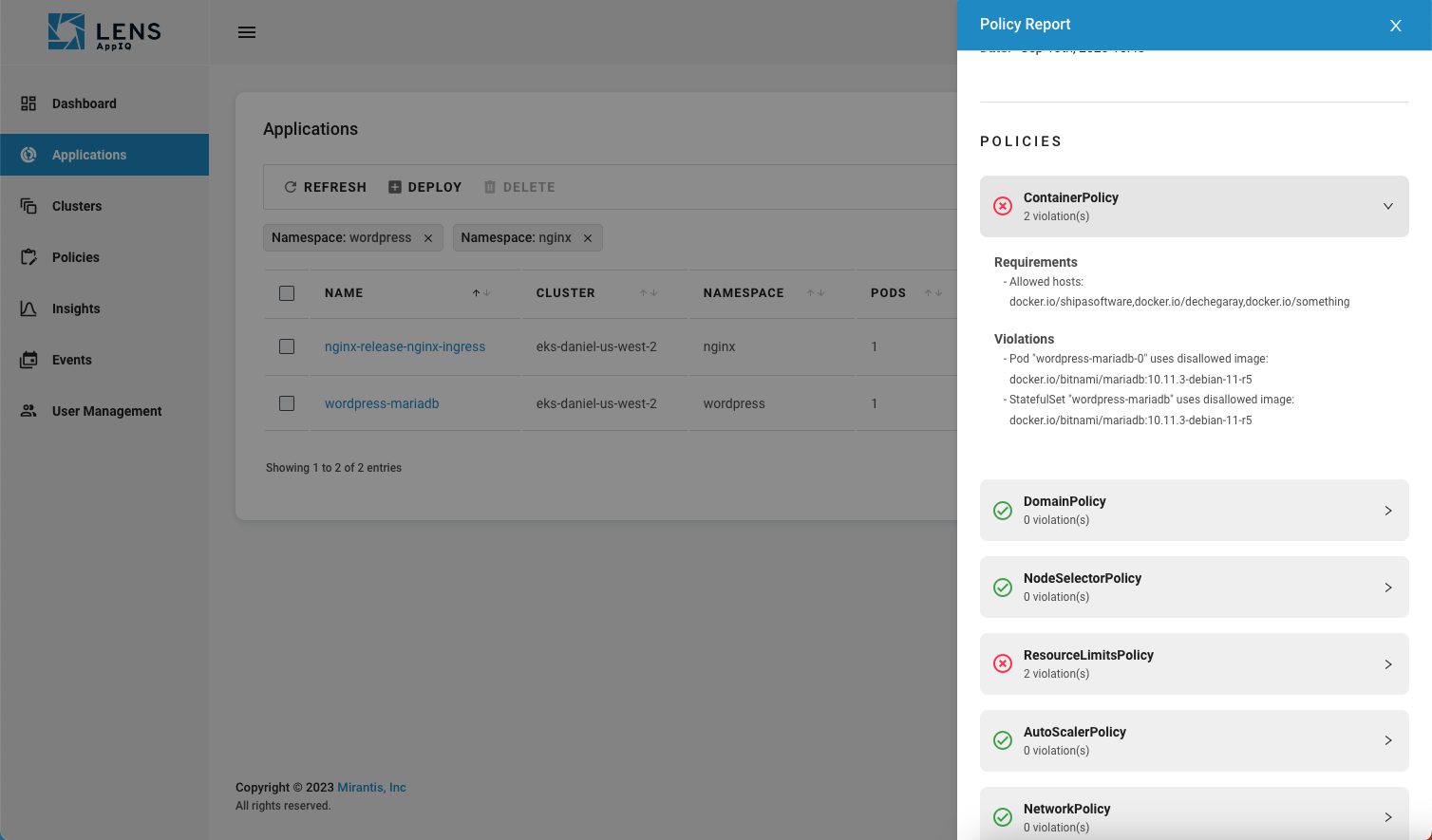1432x840 pixels.
Task: Expand the ResourceLimitsPolicy section chevron
Action: coord(1388,664)
